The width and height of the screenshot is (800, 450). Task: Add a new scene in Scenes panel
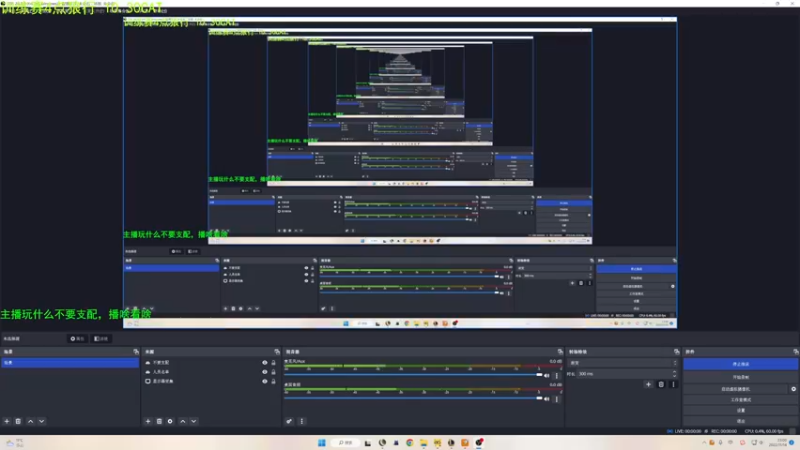(x=7, y=421)
